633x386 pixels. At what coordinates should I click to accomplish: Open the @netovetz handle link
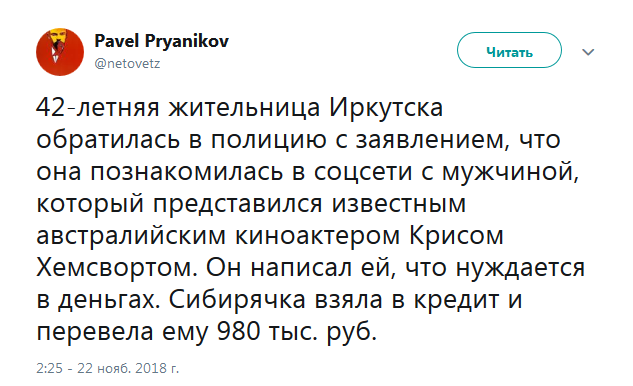point(127,64)
